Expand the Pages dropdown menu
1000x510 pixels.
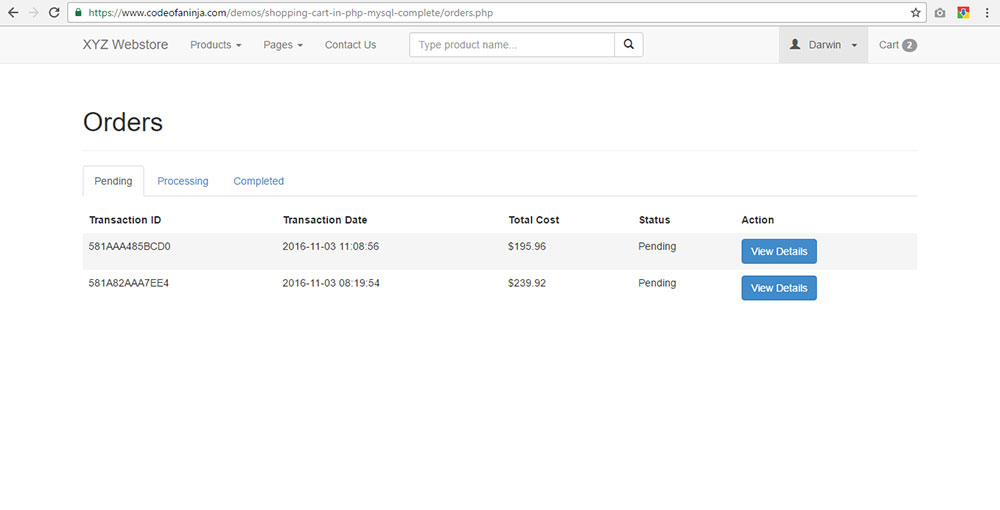click(x=283, y=45)
